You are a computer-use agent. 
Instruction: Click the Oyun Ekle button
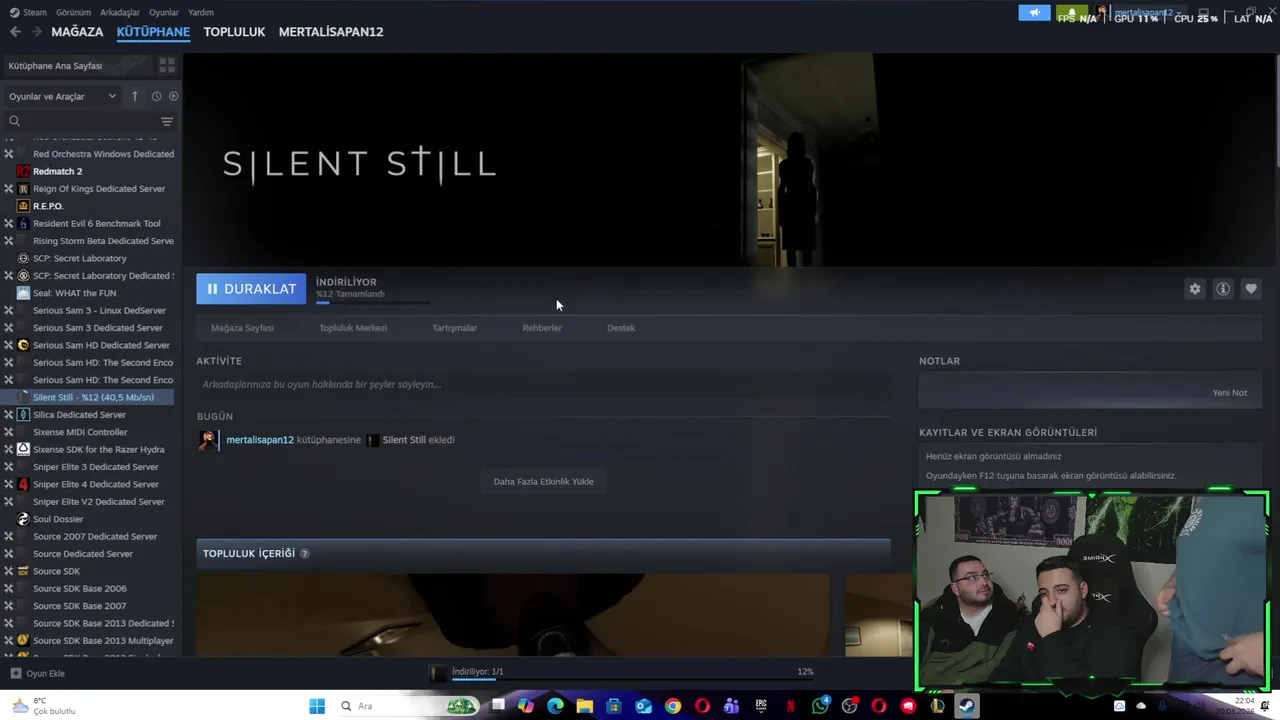point(38,673)
